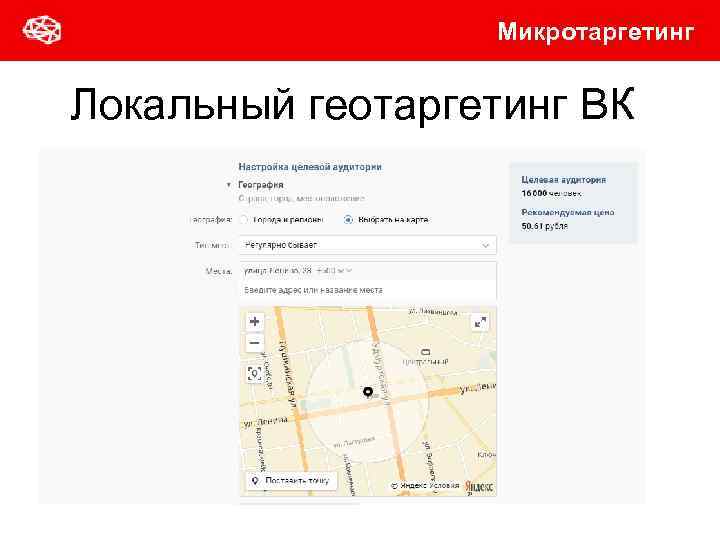
Task: Click the Настройка целевой аудитории heading
Action: pos(310,167)
